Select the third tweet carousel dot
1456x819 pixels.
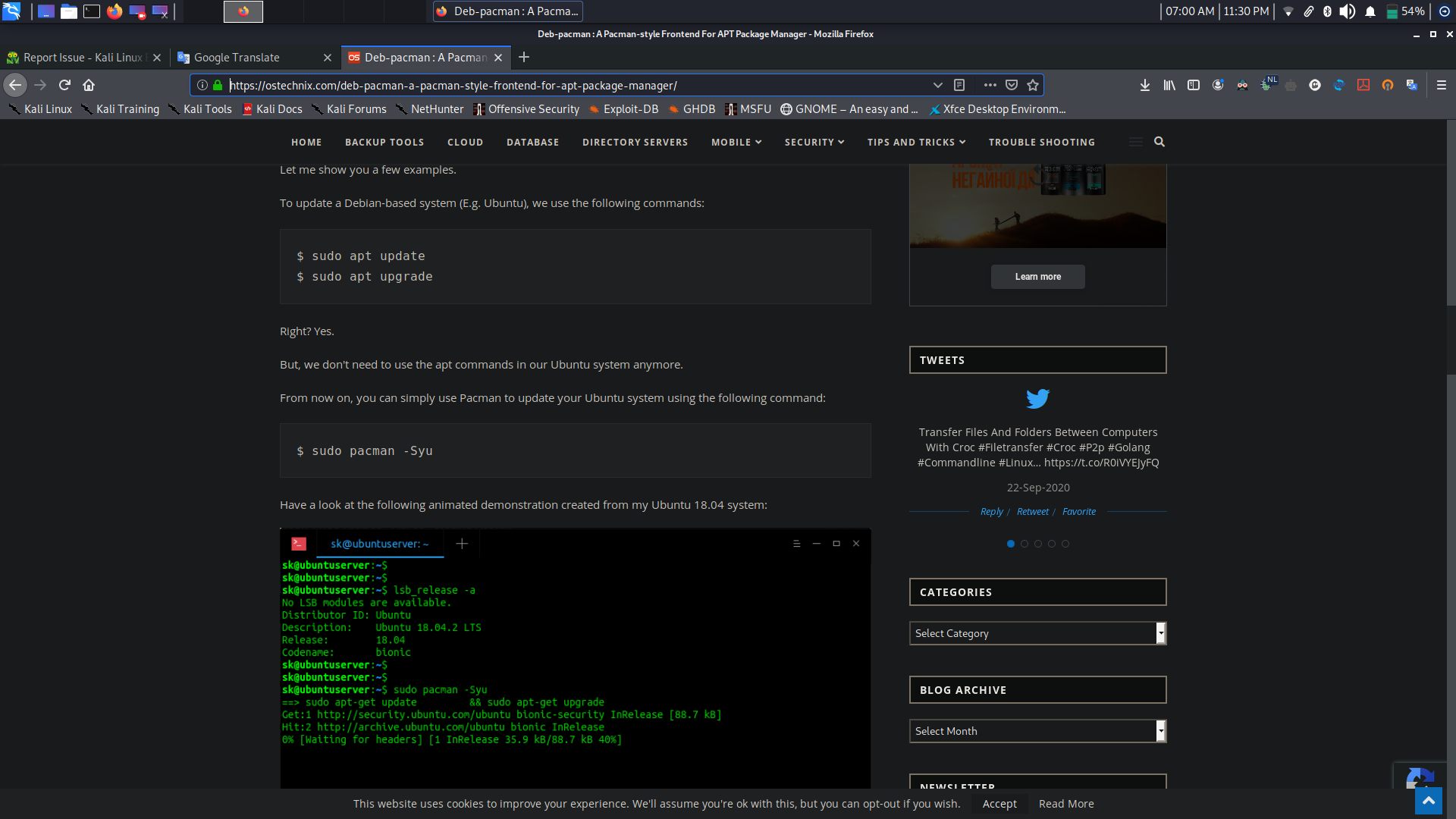1038,544
